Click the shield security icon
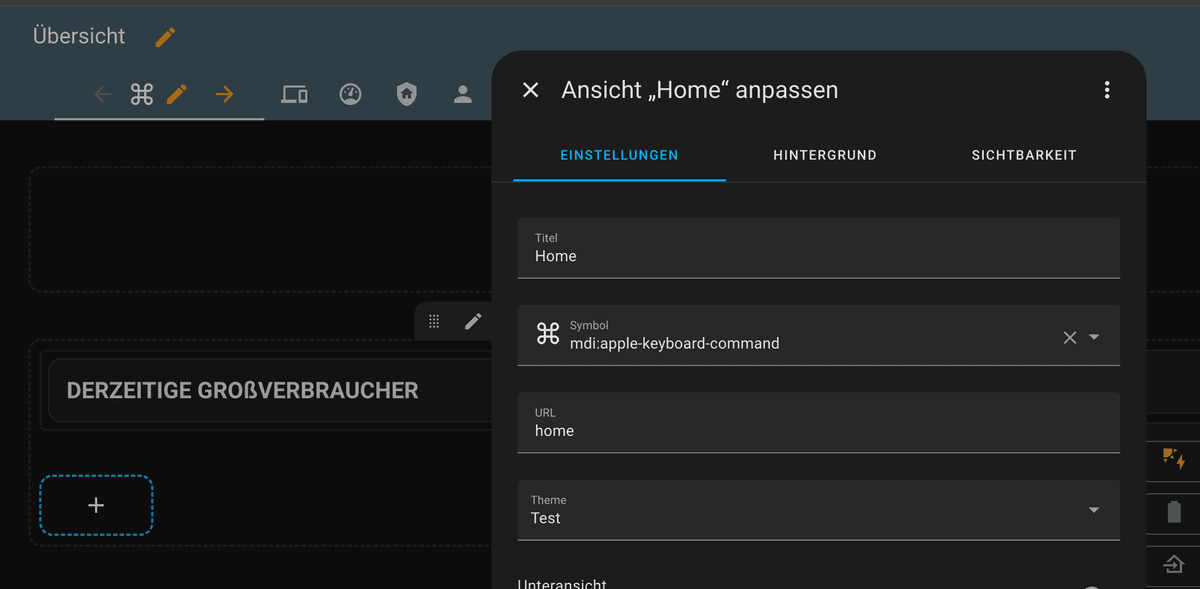 pyautogui.click(x=406, y=93)
